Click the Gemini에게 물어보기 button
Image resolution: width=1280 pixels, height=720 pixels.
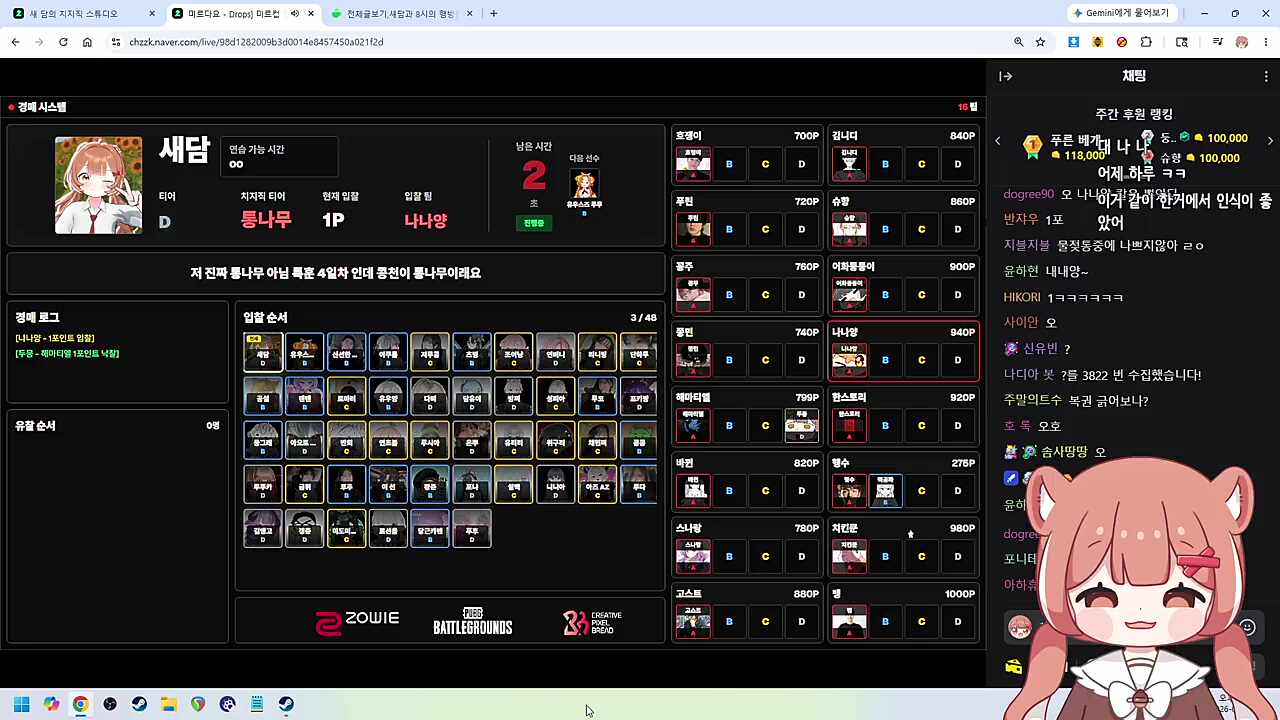1121,13
